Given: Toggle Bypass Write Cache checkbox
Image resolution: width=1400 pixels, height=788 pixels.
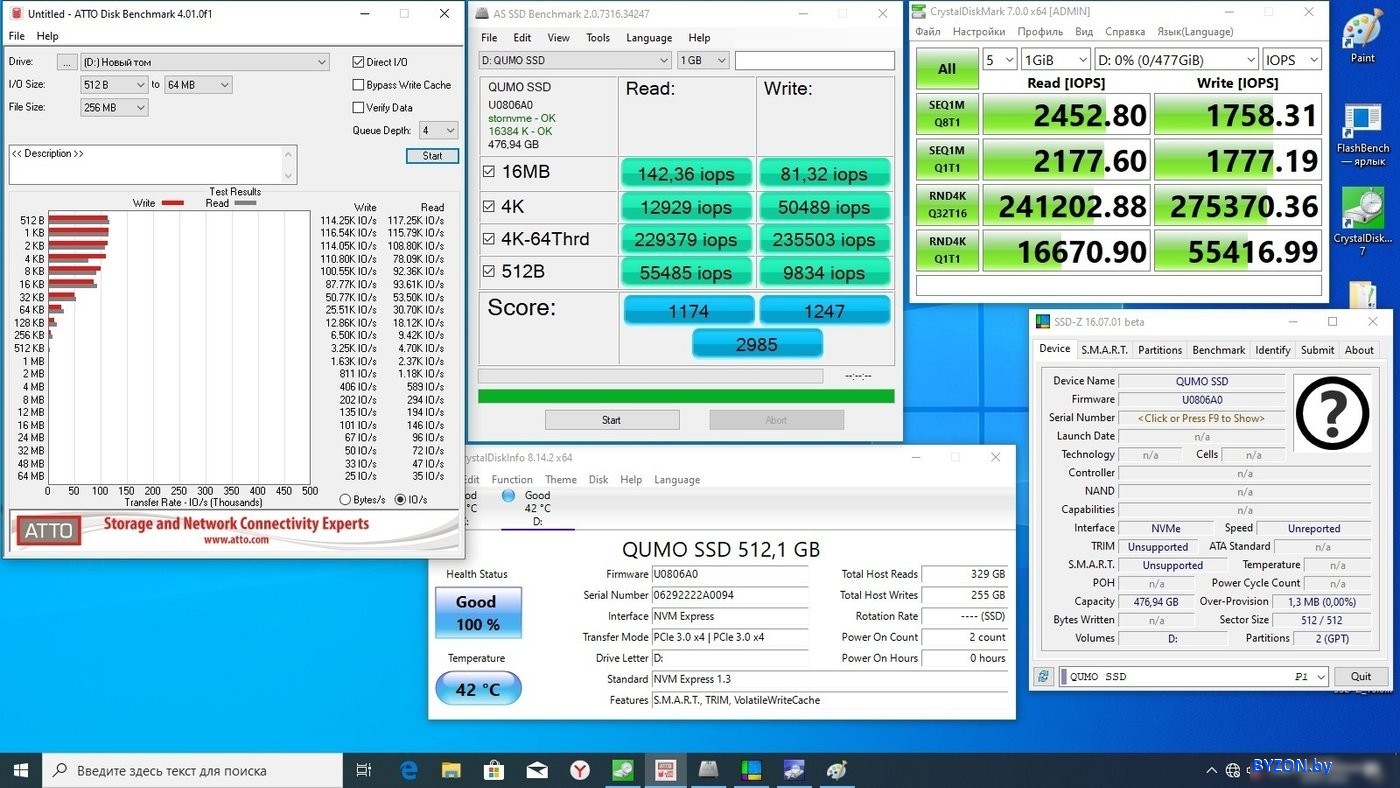Looking at the screenshot, I should (x=358, y=85).
